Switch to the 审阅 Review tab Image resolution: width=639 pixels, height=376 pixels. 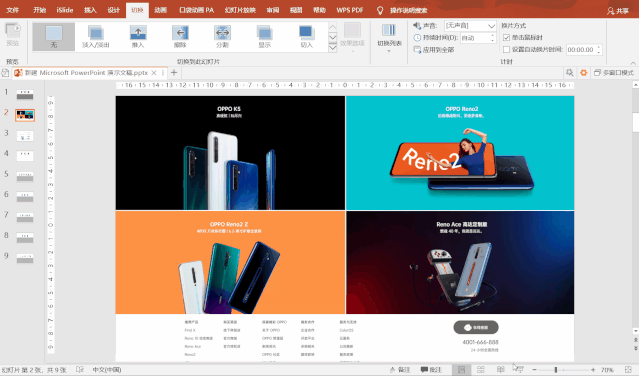273,10
